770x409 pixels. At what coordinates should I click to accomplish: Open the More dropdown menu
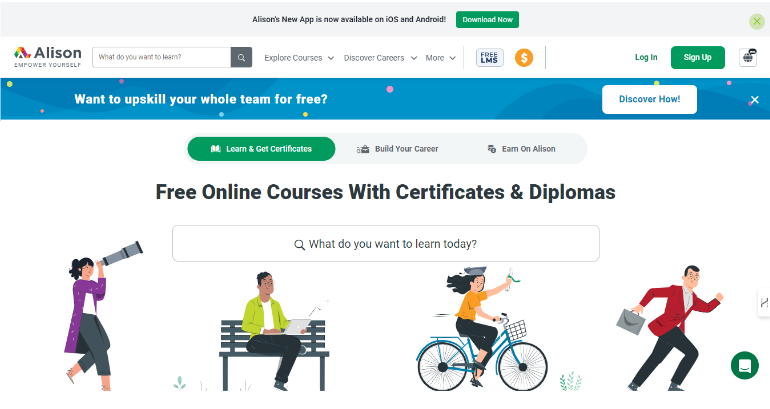pos(440,58)
